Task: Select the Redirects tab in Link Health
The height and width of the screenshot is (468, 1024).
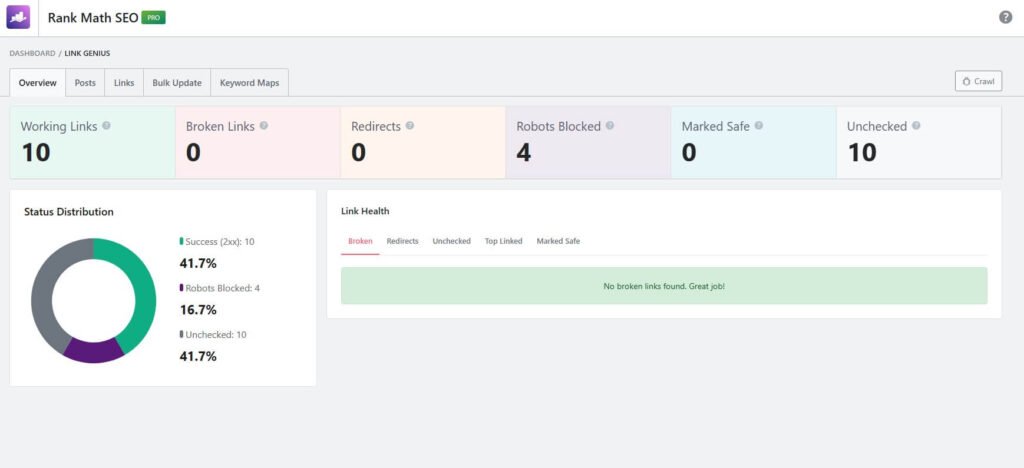Action: click(402, 241)
